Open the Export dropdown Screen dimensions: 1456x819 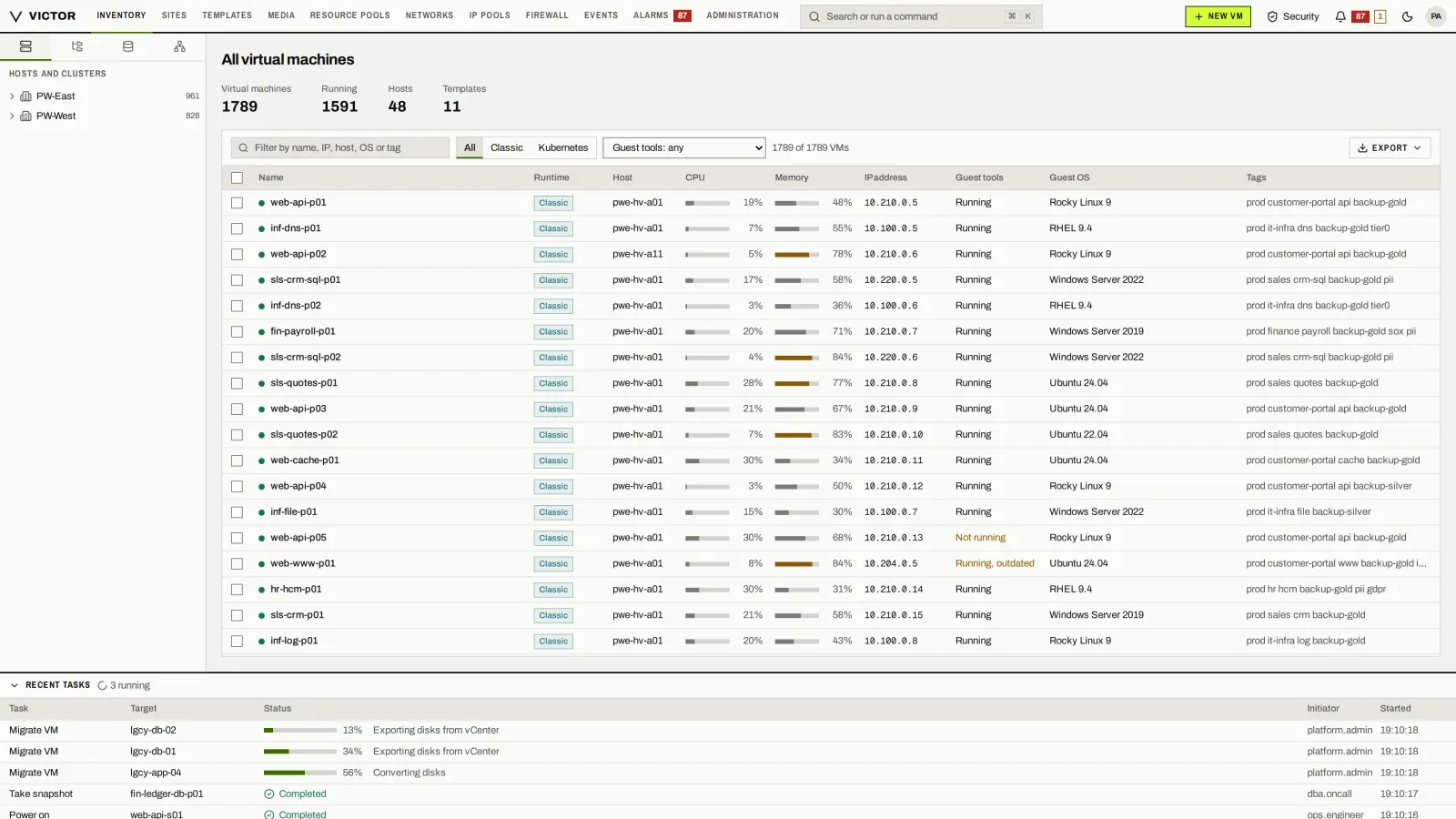[x=1390, y=147]
